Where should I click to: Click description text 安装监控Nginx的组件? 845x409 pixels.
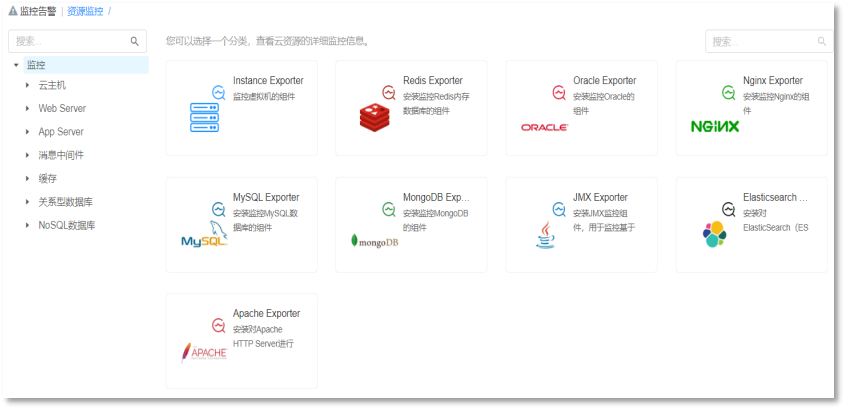point(776,104)
